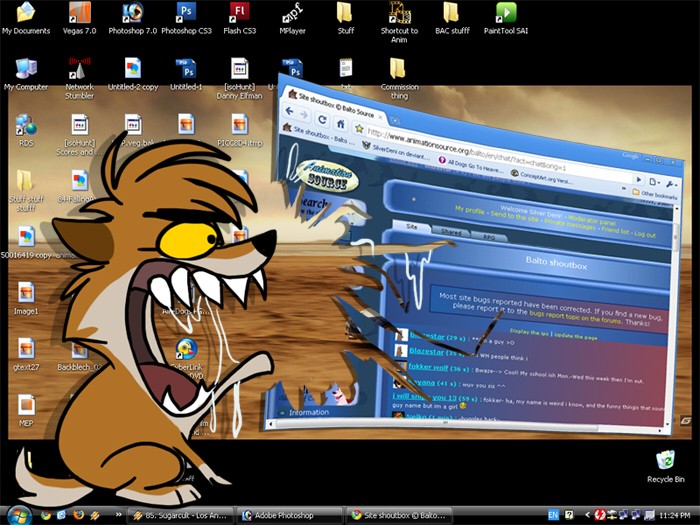Expand hidden bookmarks overflow chevron
Screen dimensions: 700x525
pyautogui.click(x=624, y=189)
